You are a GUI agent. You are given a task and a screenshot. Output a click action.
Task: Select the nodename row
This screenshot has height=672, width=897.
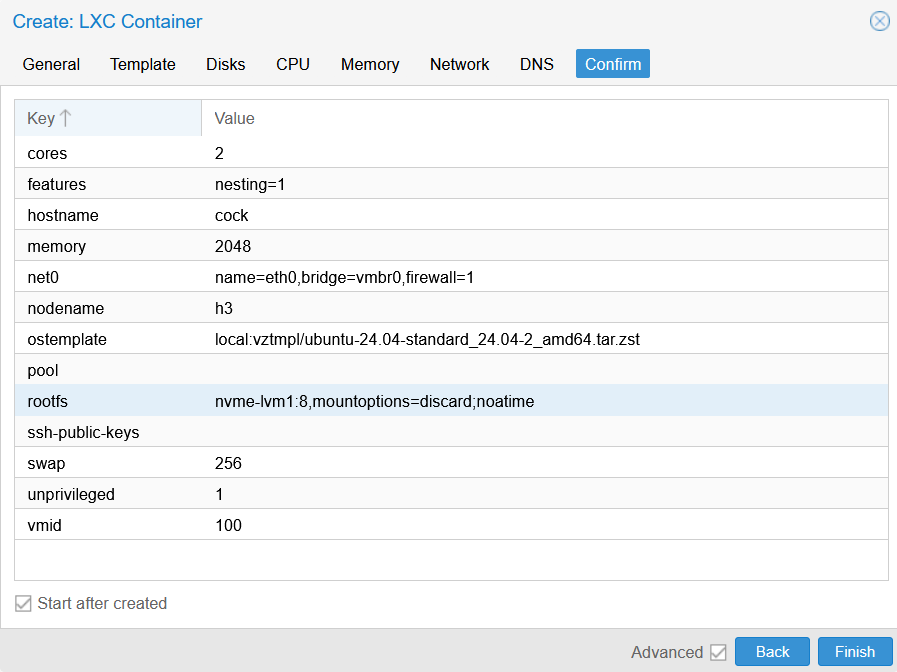pyautogui.click(x=451, y=308)
